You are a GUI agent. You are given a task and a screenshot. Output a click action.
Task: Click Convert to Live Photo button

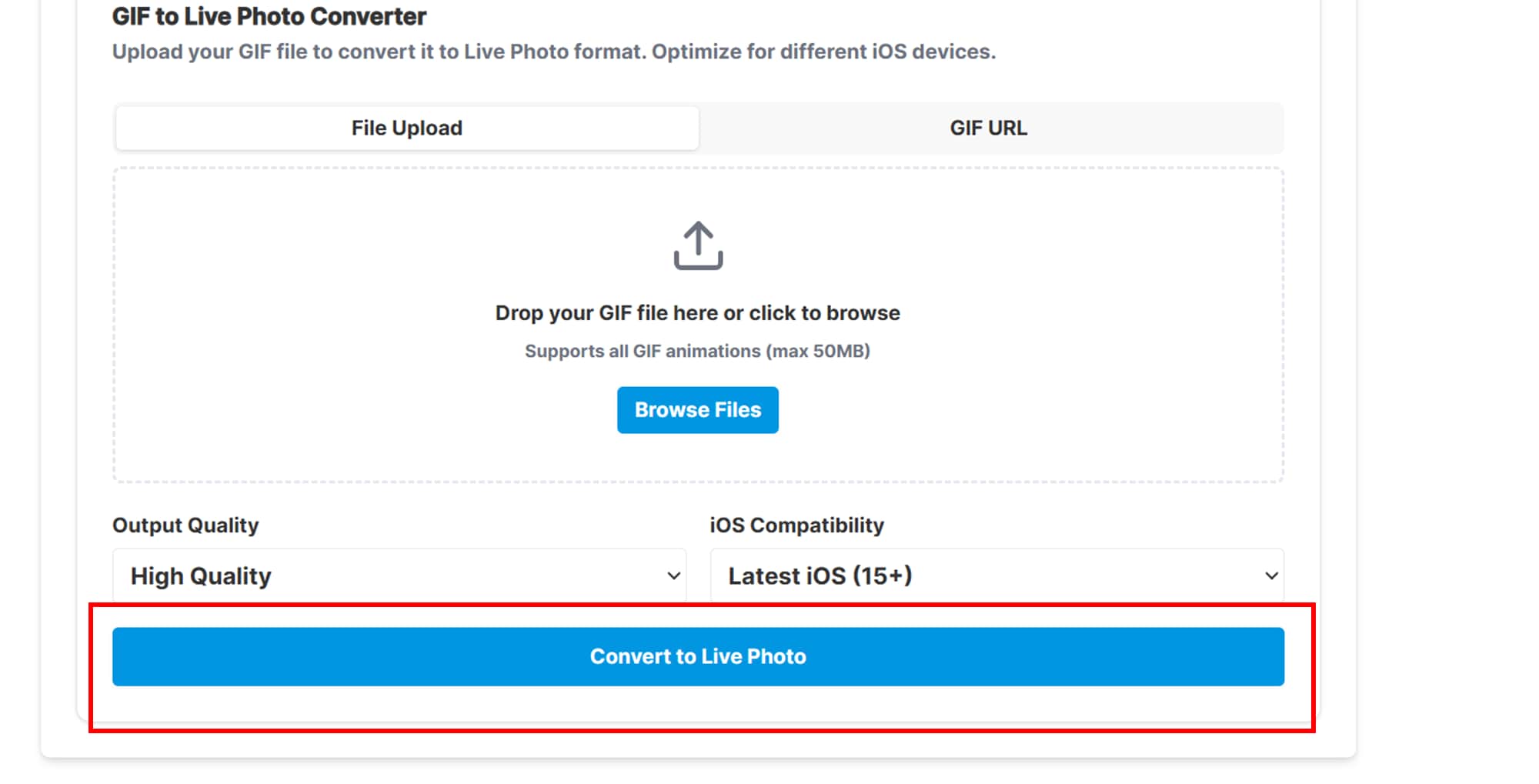(x=698, y=656)
